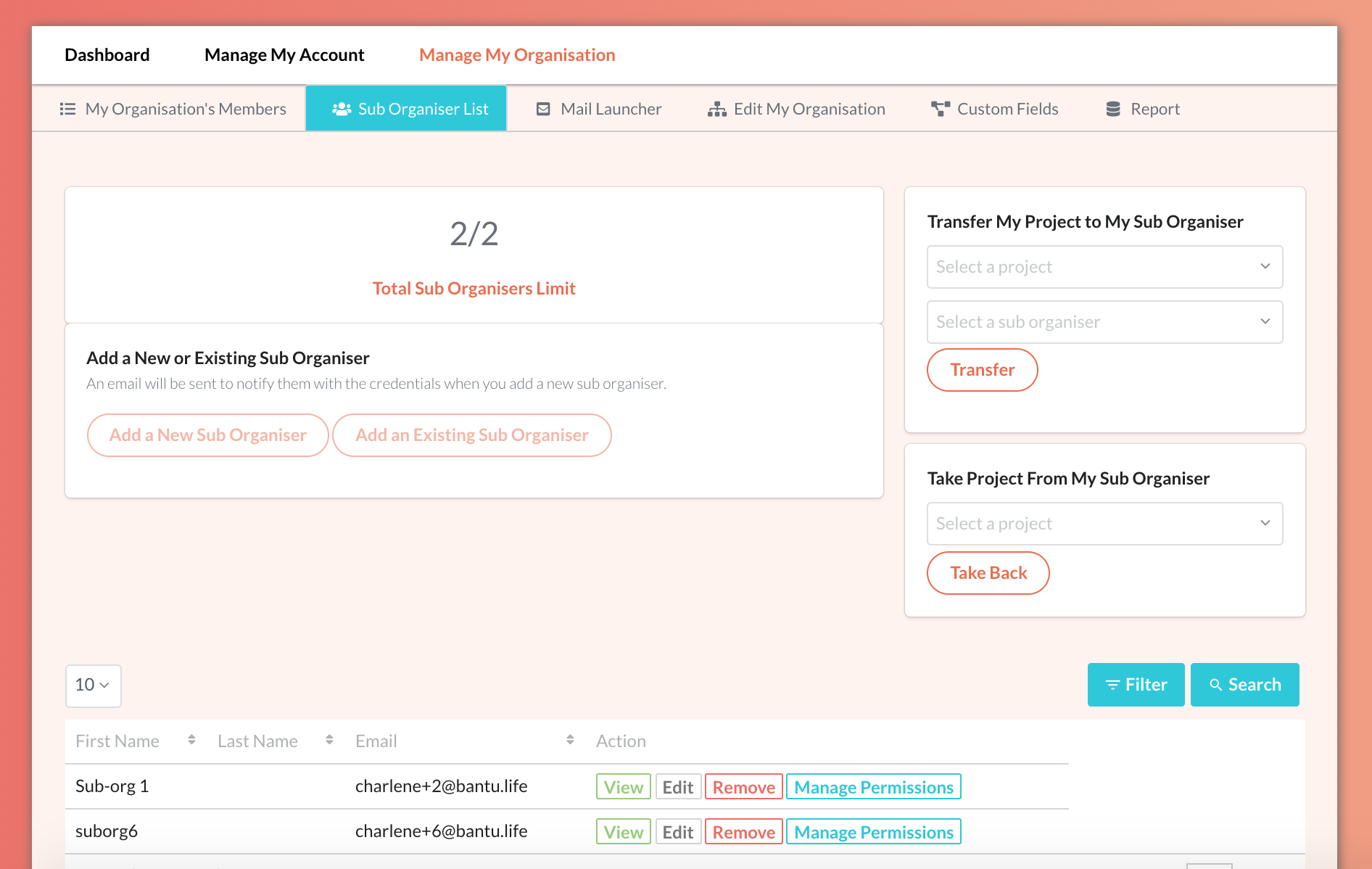Click the Search button

pyautogui.click(x=1245, y=685)
